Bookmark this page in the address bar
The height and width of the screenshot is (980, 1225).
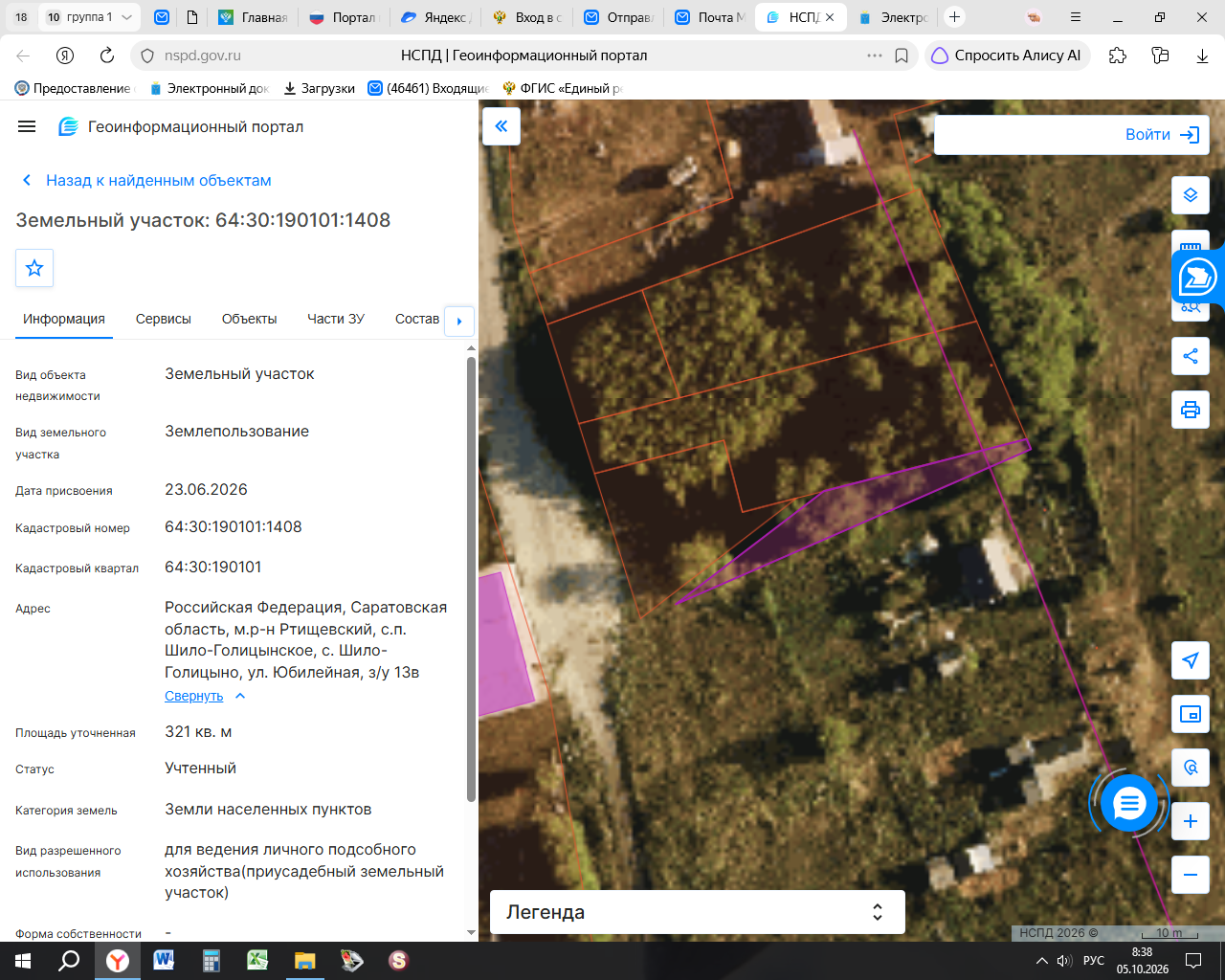[902, 56]
